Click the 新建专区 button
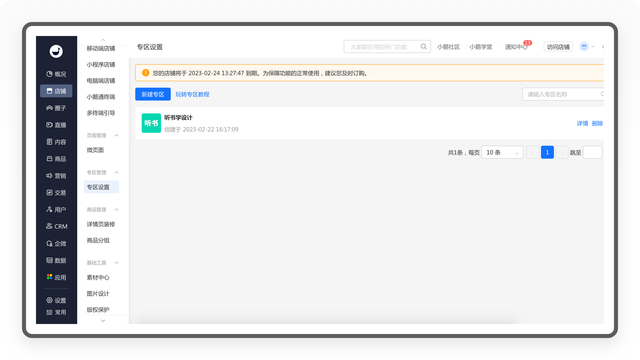 point(153,94)
